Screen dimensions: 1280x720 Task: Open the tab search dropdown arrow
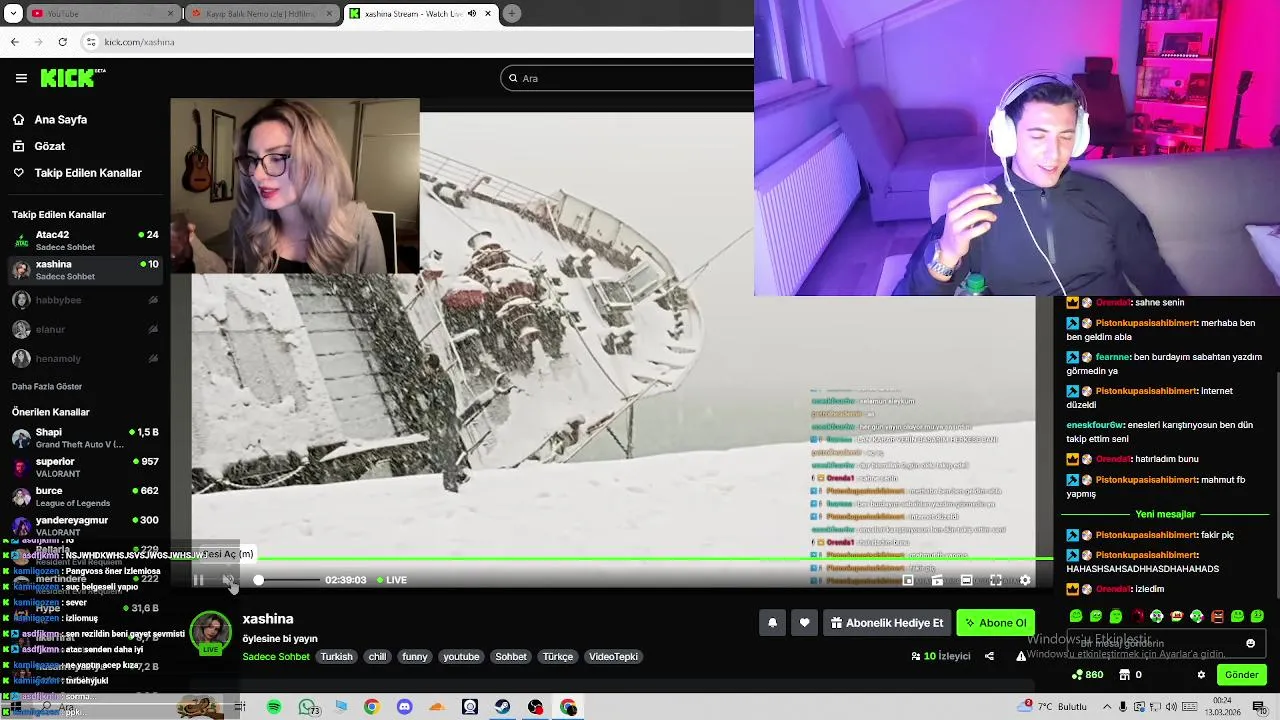click(13, 13)
